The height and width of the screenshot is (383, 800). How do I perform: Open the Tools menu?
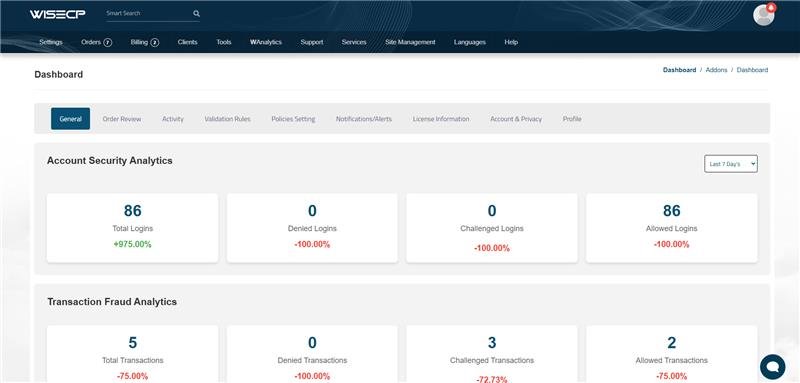pyautogui.click(x=223, y=42)
